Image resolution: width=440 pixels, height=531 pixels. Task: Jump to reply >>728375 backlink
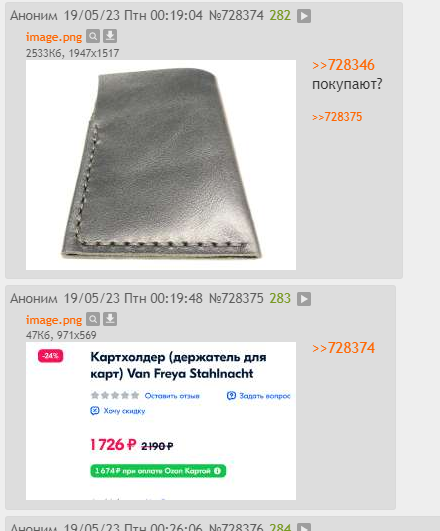[x=337, y=117]
